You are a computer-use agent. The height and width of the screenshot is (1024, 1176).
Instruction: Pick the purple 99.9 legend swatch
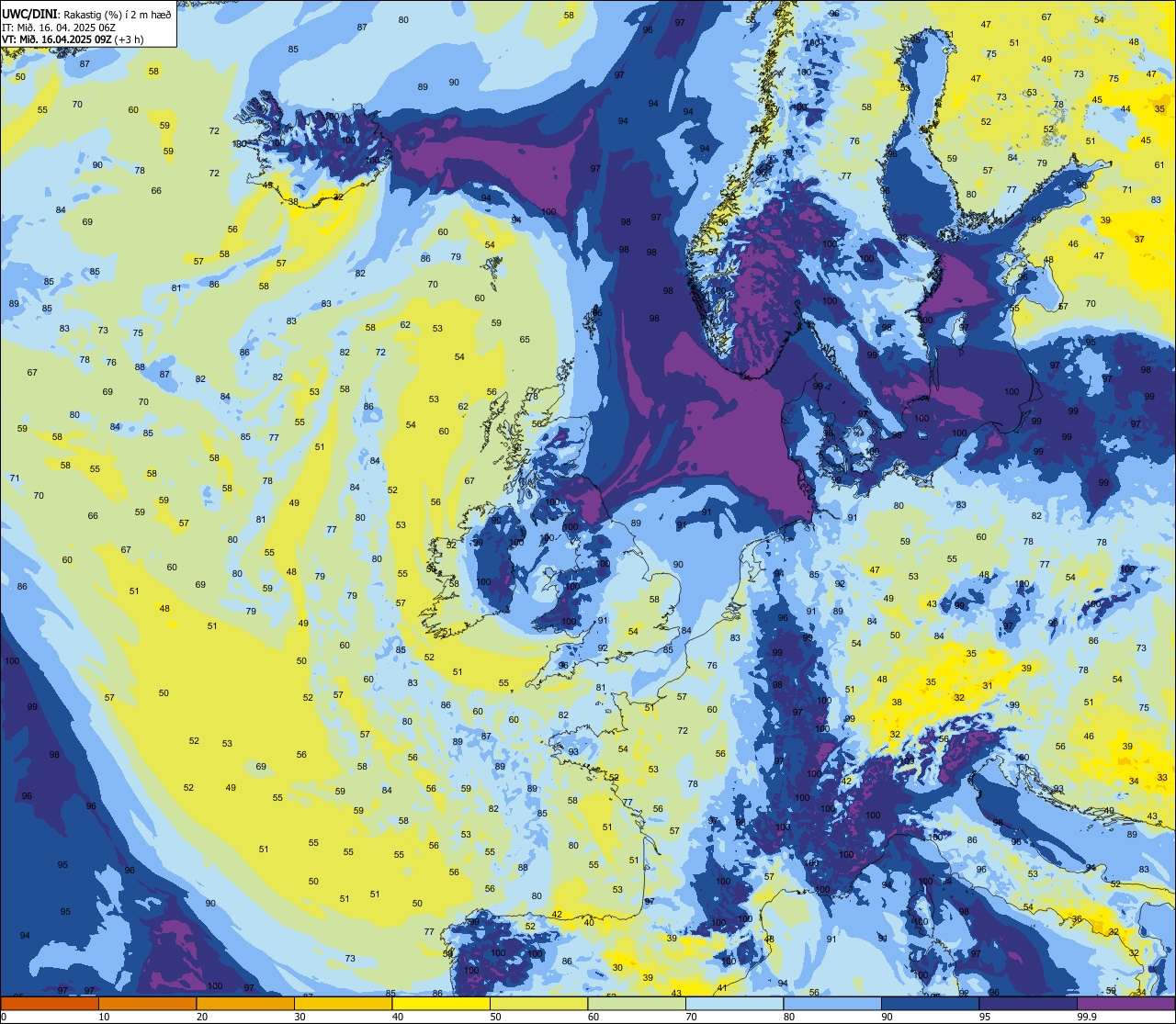point(1125,1003)
